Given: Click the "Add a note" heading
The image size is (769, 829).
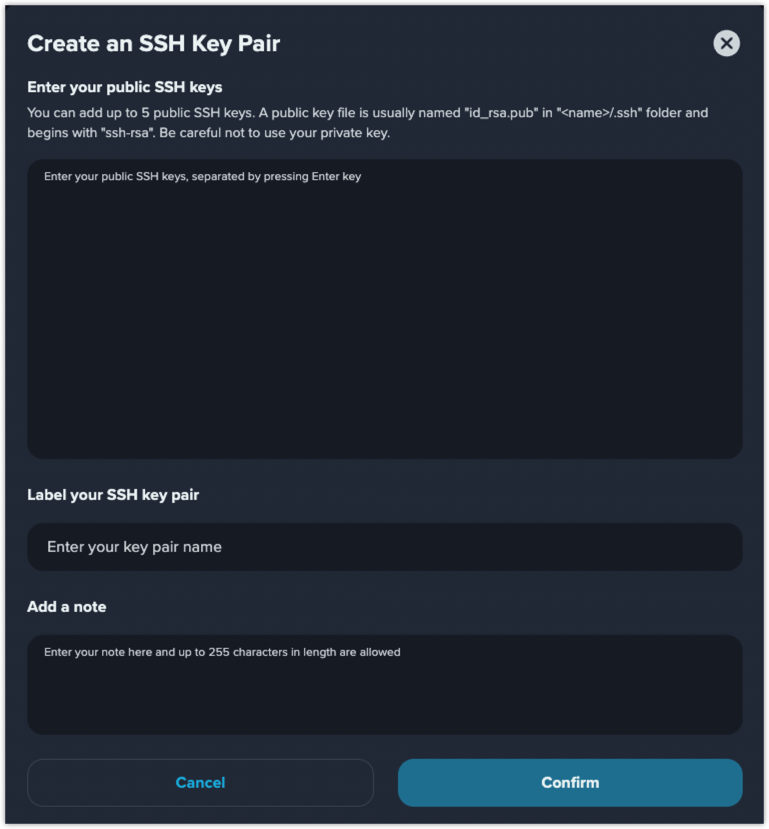Looking at the screenshot, I should pos(67,606).
